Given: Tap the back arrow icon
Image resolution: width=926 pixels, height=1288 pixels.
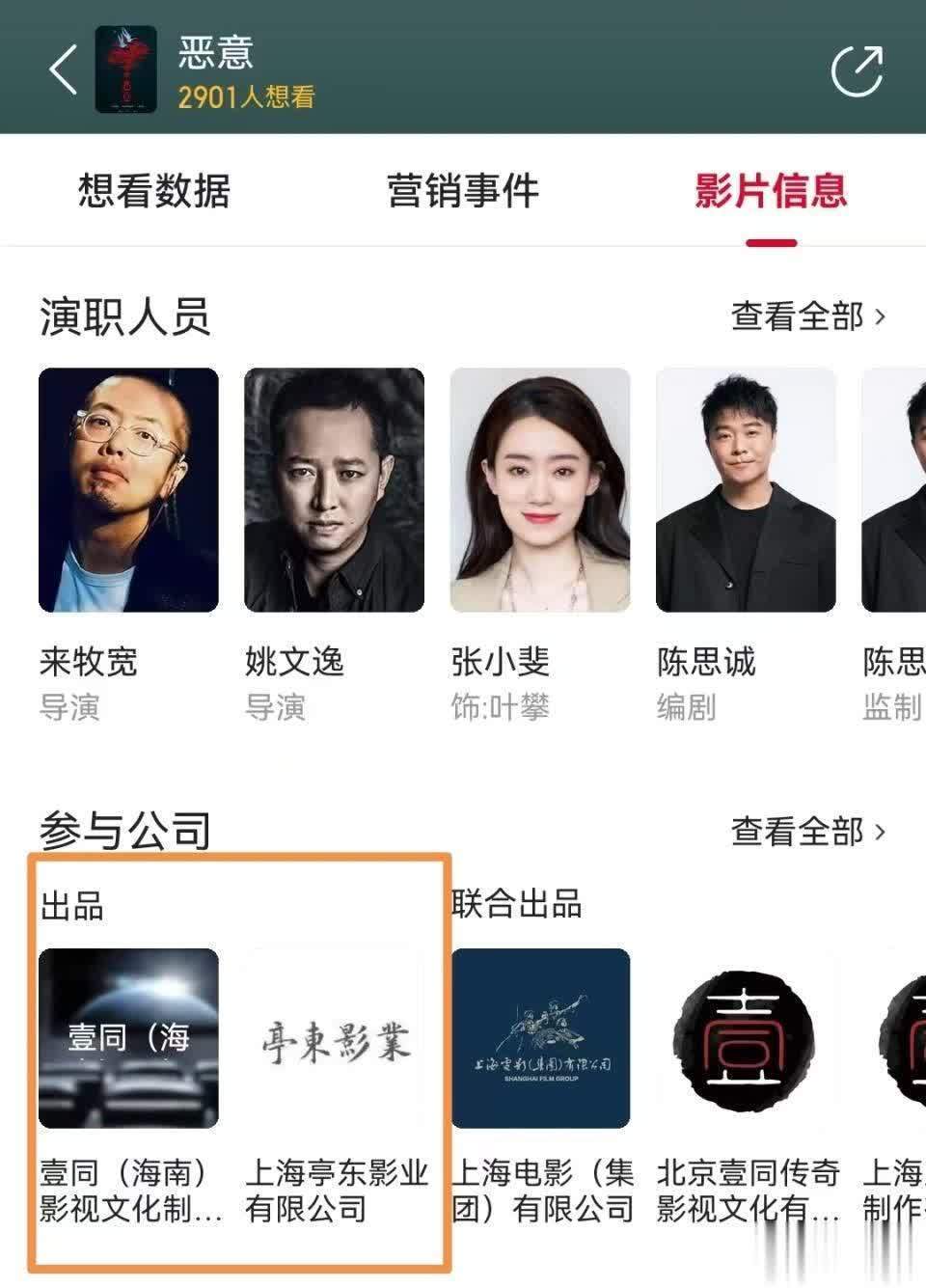Looking at the screenshot, I should [64, 69].
